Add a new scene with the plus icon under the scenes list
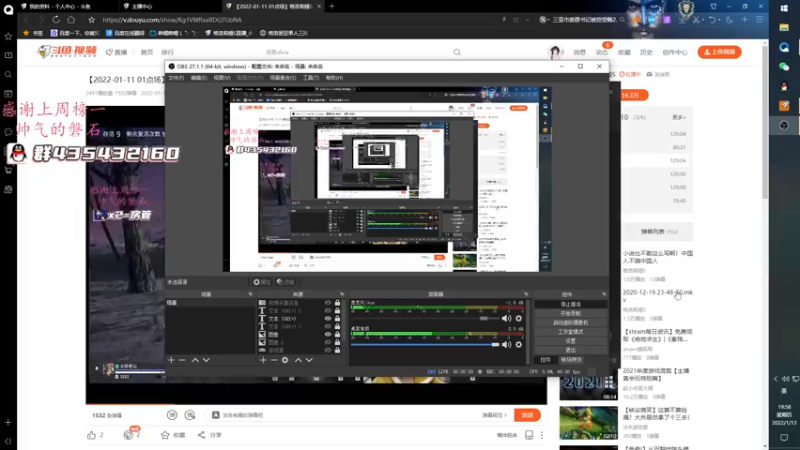 (171, 360)
